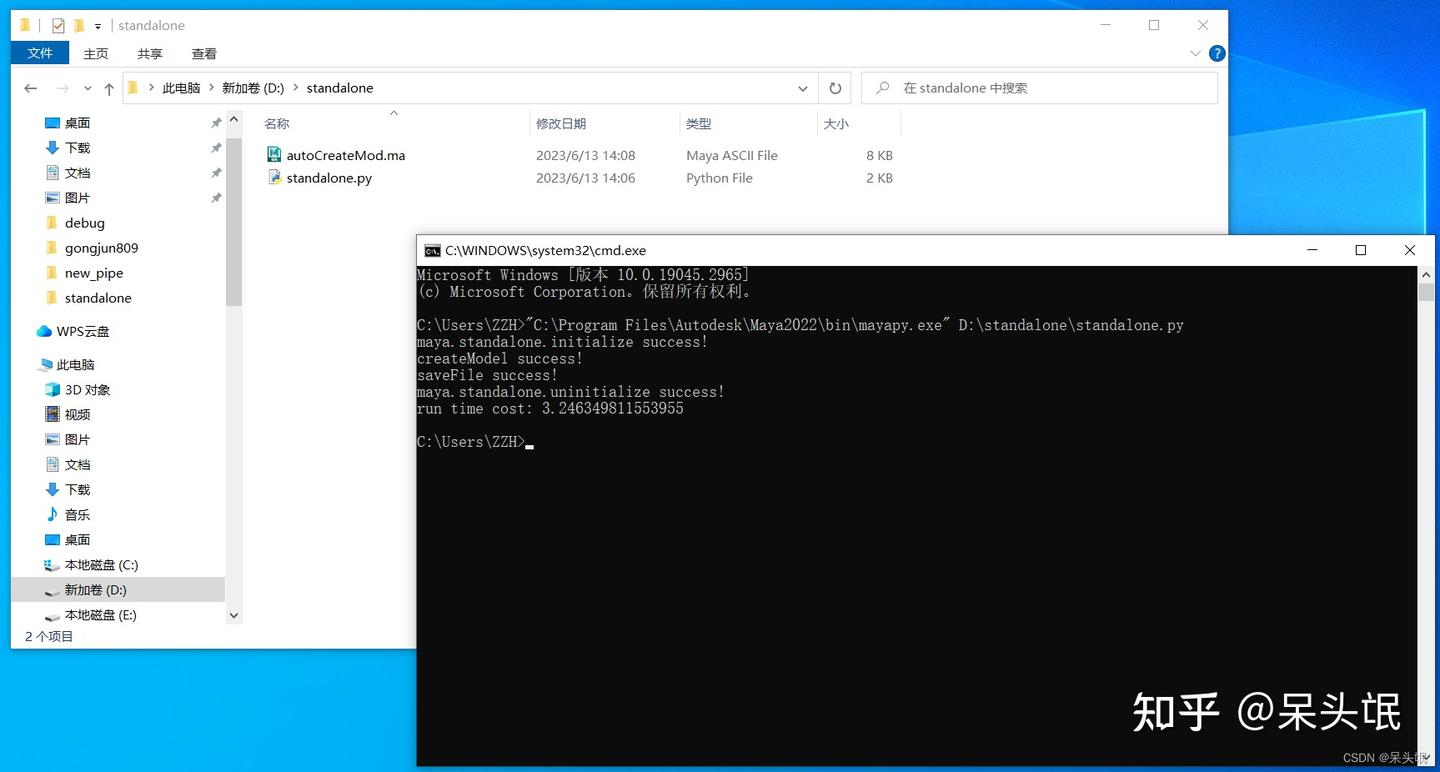This screenshot has height=772, width=1440.
Task: Click the cmd window scrollbar up arrow
Action: [1426, 275]
